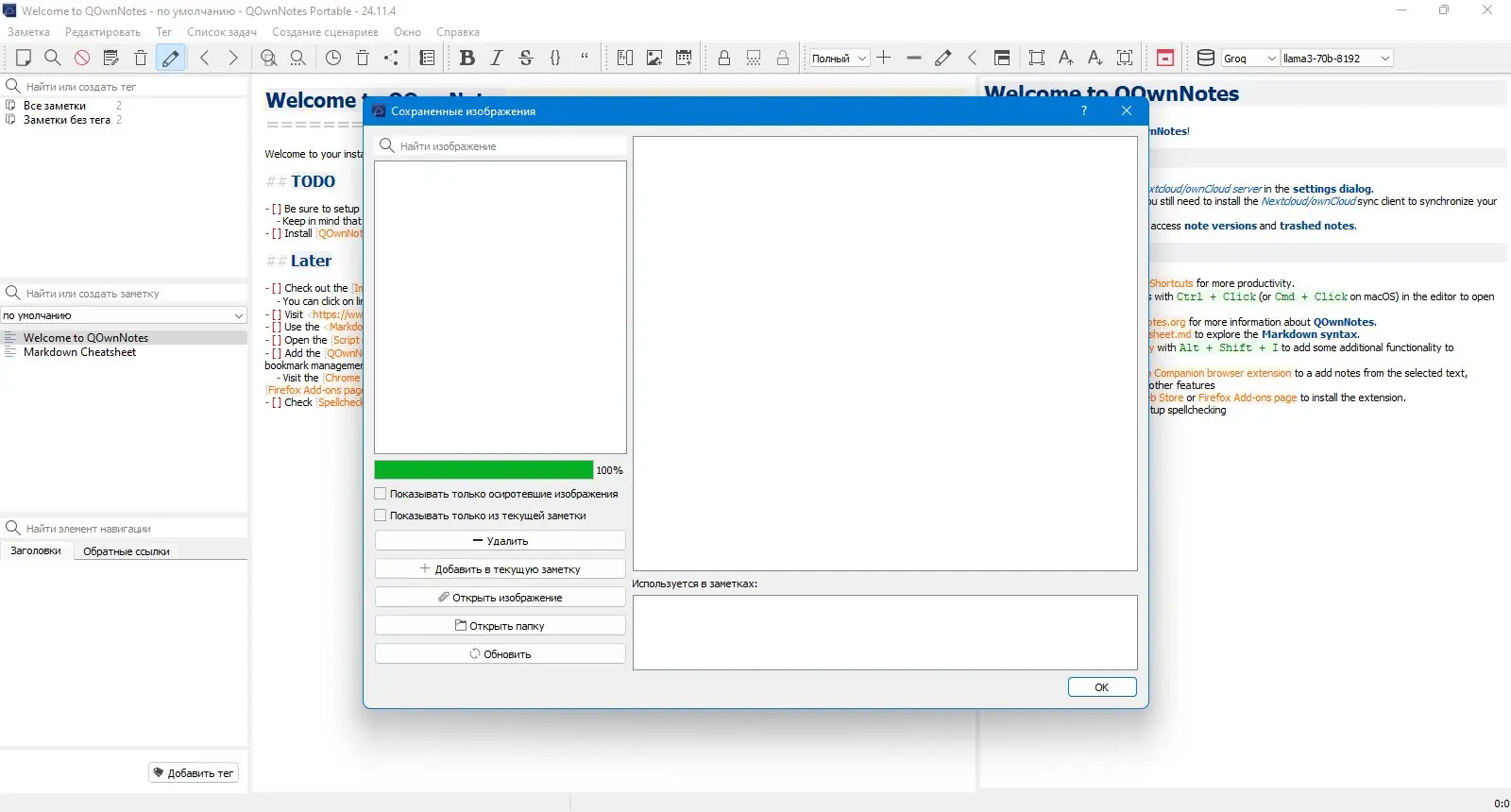This screenshot has width=1511, height=812.
Task: Go back with the left arrow icon
Action: coord(205,58)
